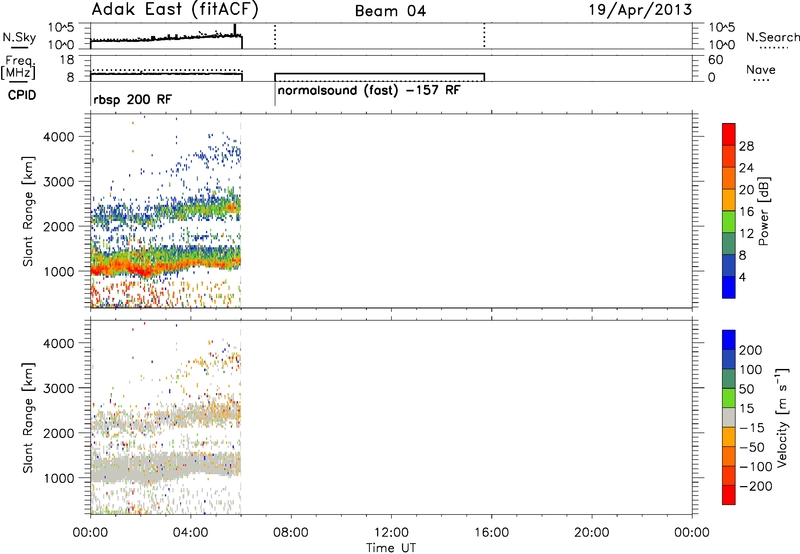This screenshot has height=554, width=800.
Task: Click the '28' power colorbar value
Action: click(x=746, y=146)
